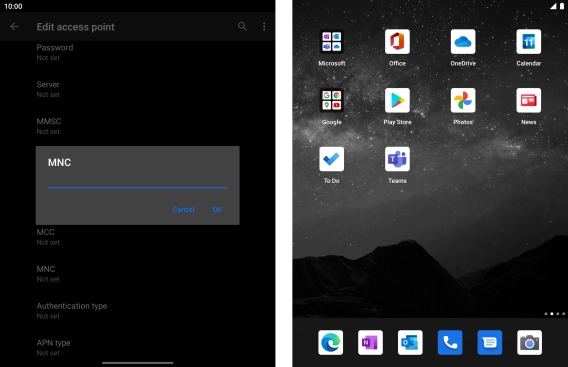Focus the MNC text input field
Screen dimensions: 568x367
click(x=137, y=183)
